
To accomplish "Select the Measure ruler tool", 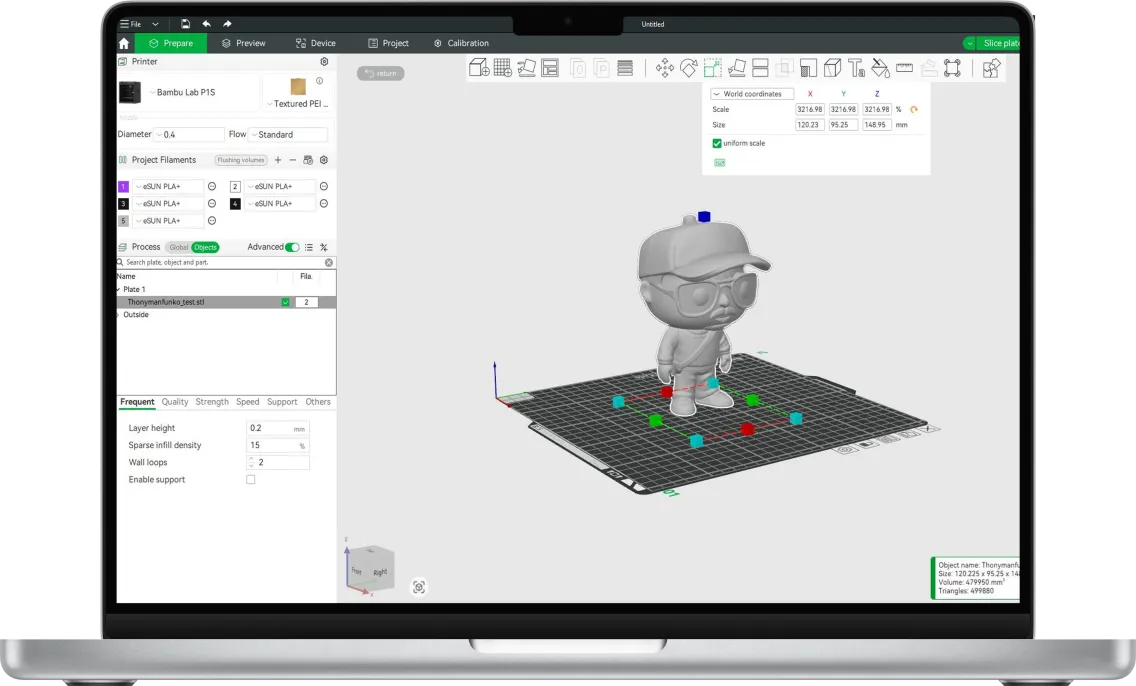I will pos(904,68).
